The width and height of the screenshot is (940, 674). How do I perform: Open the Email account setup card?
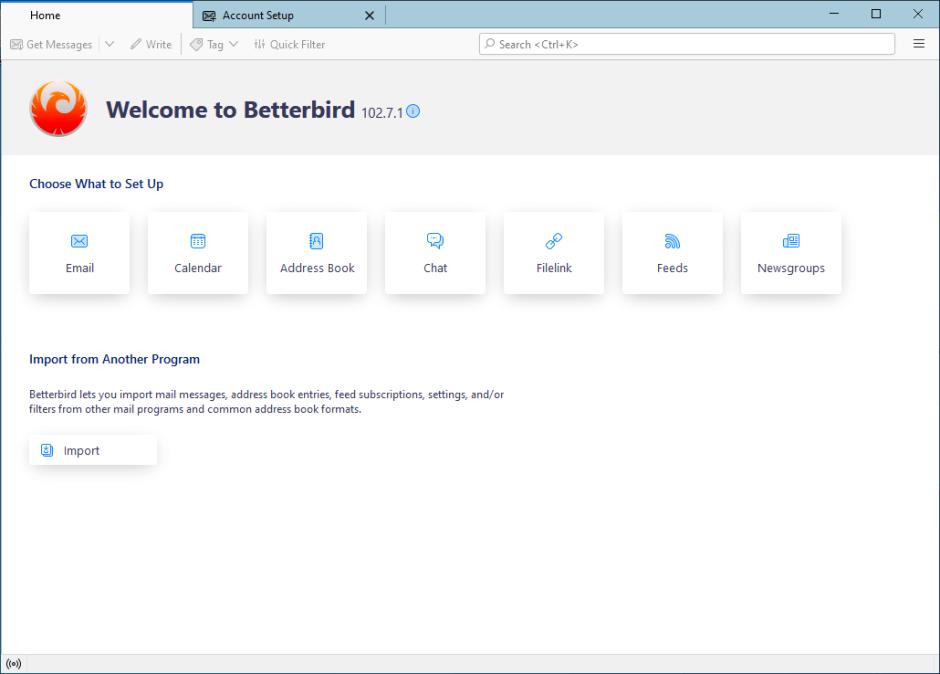(79, 252)
